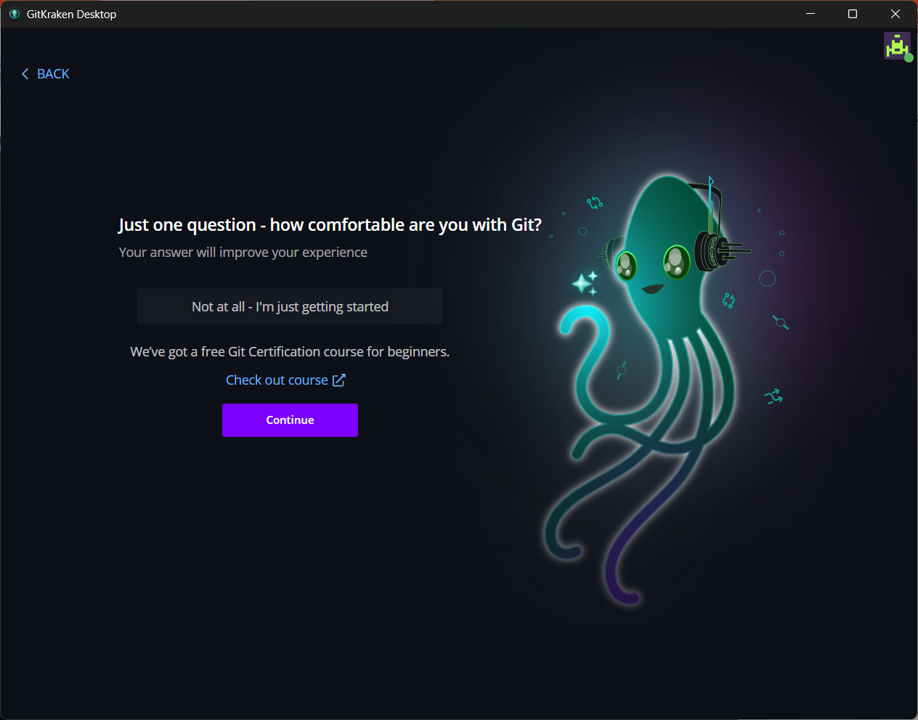Click the commit node icon right of the mascot
Image resolution: width=918 pixels, height=720 pixels.
coord(780,322)
